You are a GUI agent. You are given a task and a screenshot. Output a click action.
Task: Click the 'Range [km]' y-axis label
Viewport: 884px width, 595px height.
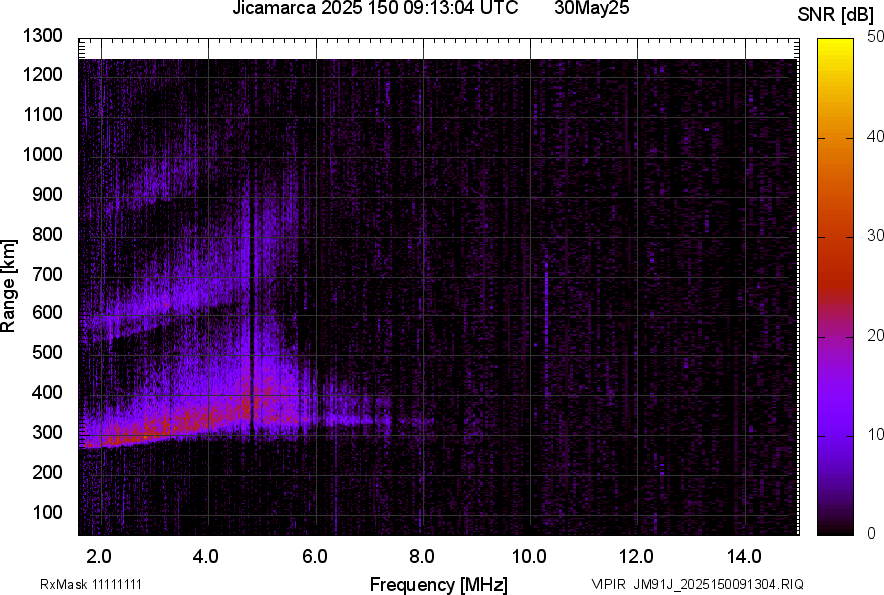click(x=10, y=286)
